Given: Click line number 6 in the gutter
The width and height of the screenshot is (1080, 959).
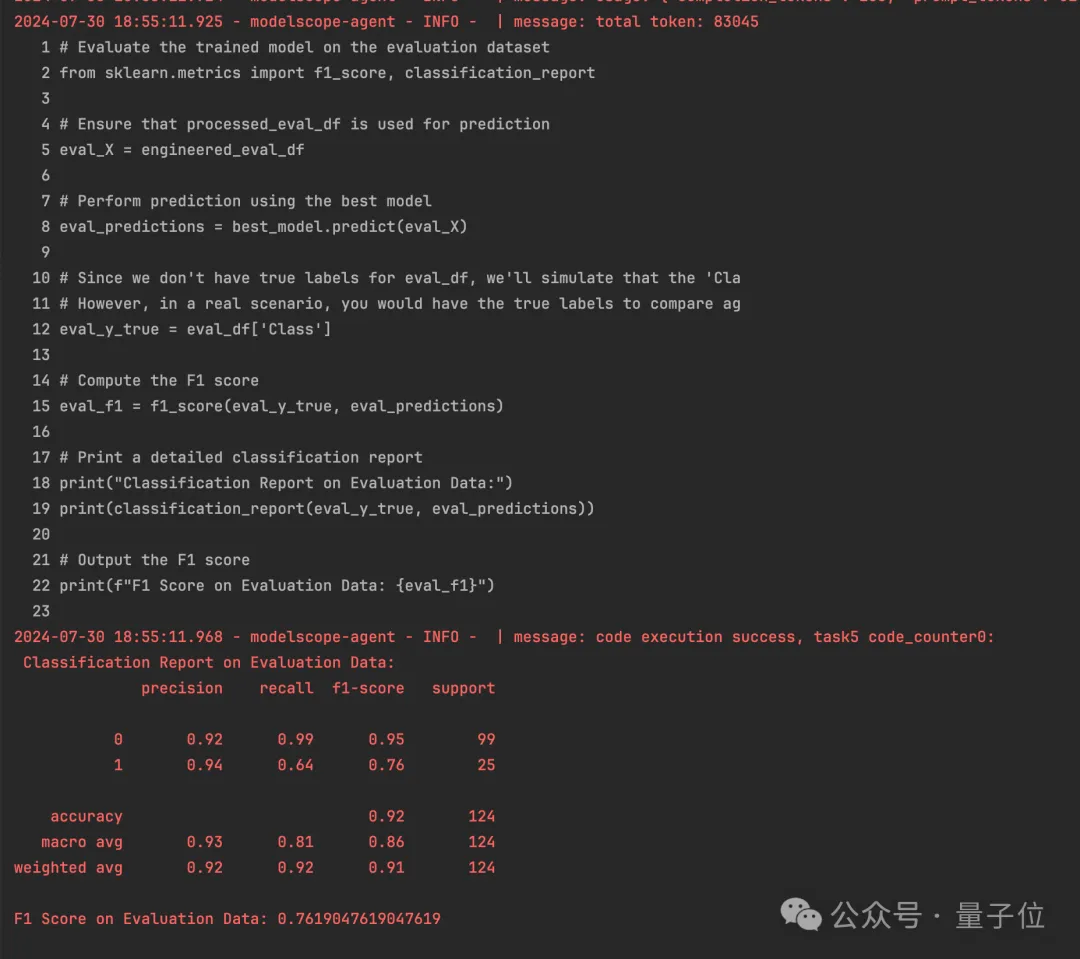Looking at the screenshot, I should 45,176.
